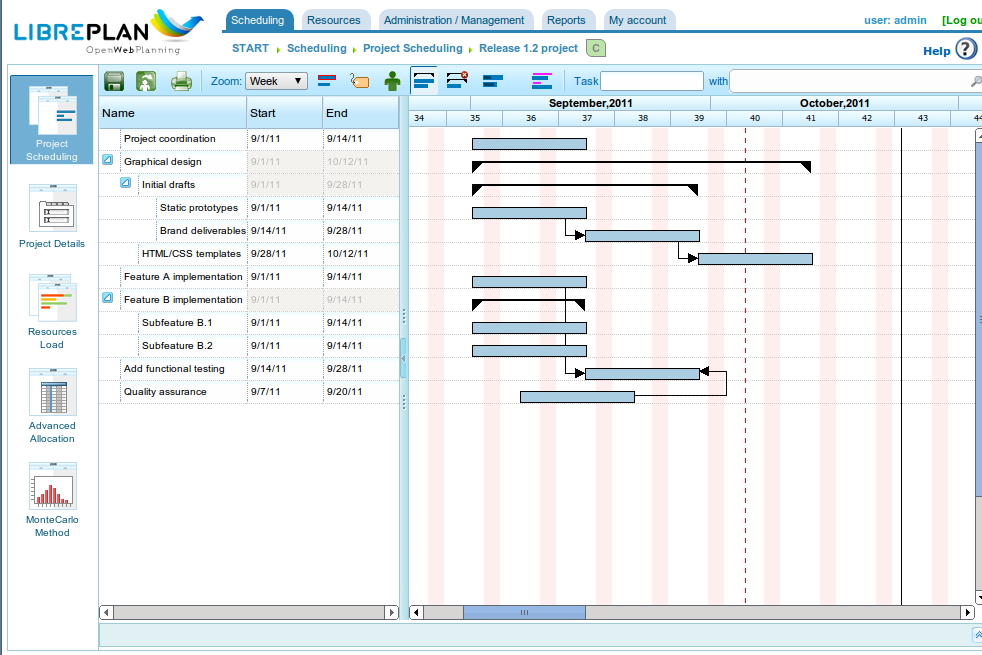This screenshot has height=655, width=982.
Task: Click the Static prototypes task name
Action: pyautogui.click(x=199, y=208)
